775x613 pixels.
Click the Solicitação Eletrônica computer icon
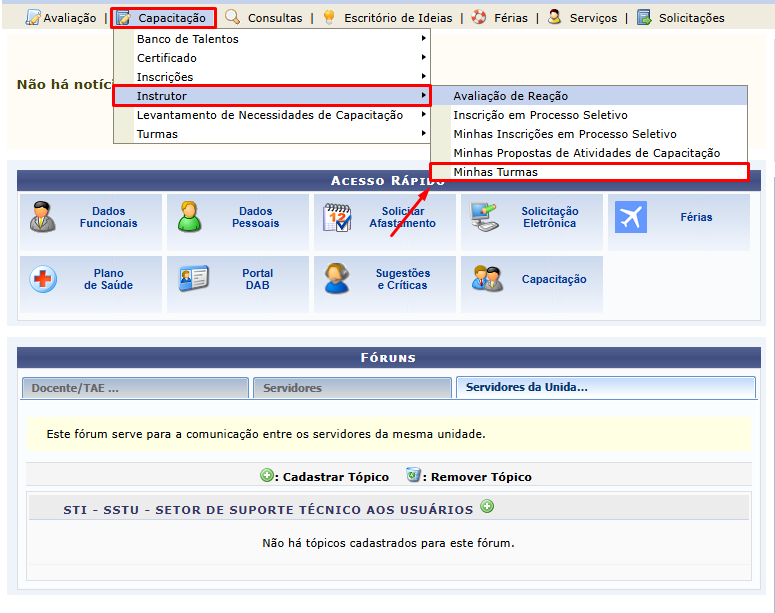483,217
